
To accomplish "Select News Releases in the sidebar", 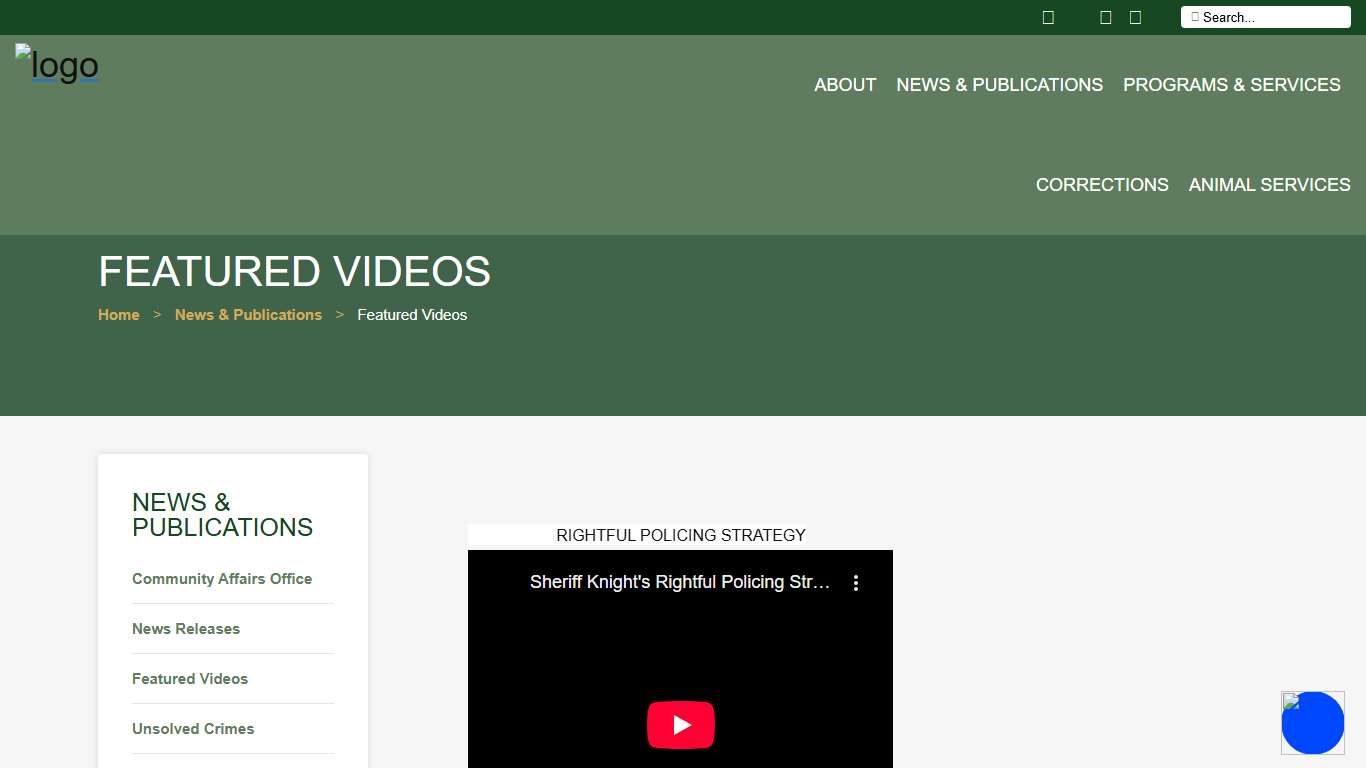I will (x=186, y=629).
